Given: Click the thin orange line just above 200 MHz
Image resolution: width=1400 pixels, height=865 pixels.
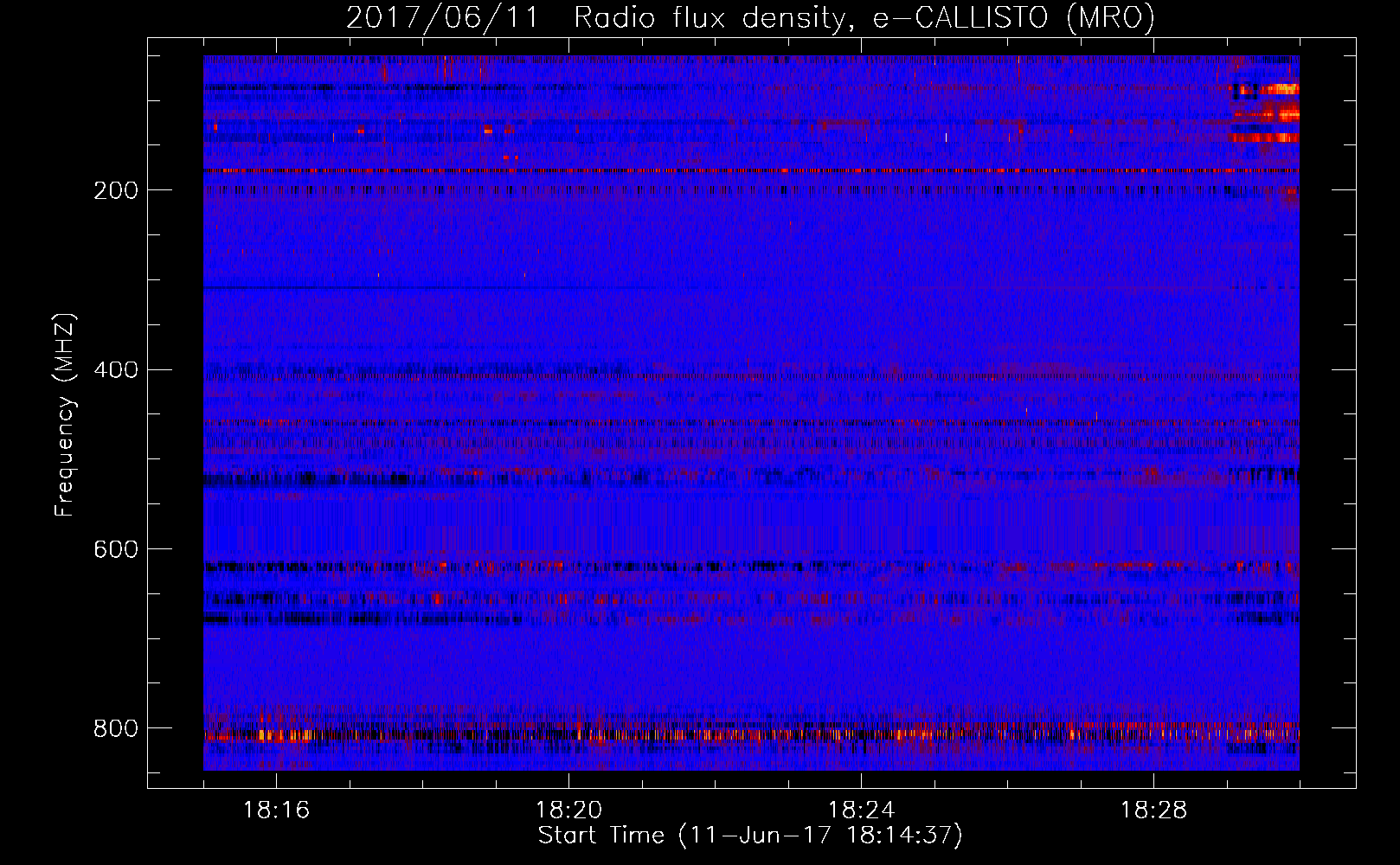Looking at the screenshot, I should (x=751, y=170).
